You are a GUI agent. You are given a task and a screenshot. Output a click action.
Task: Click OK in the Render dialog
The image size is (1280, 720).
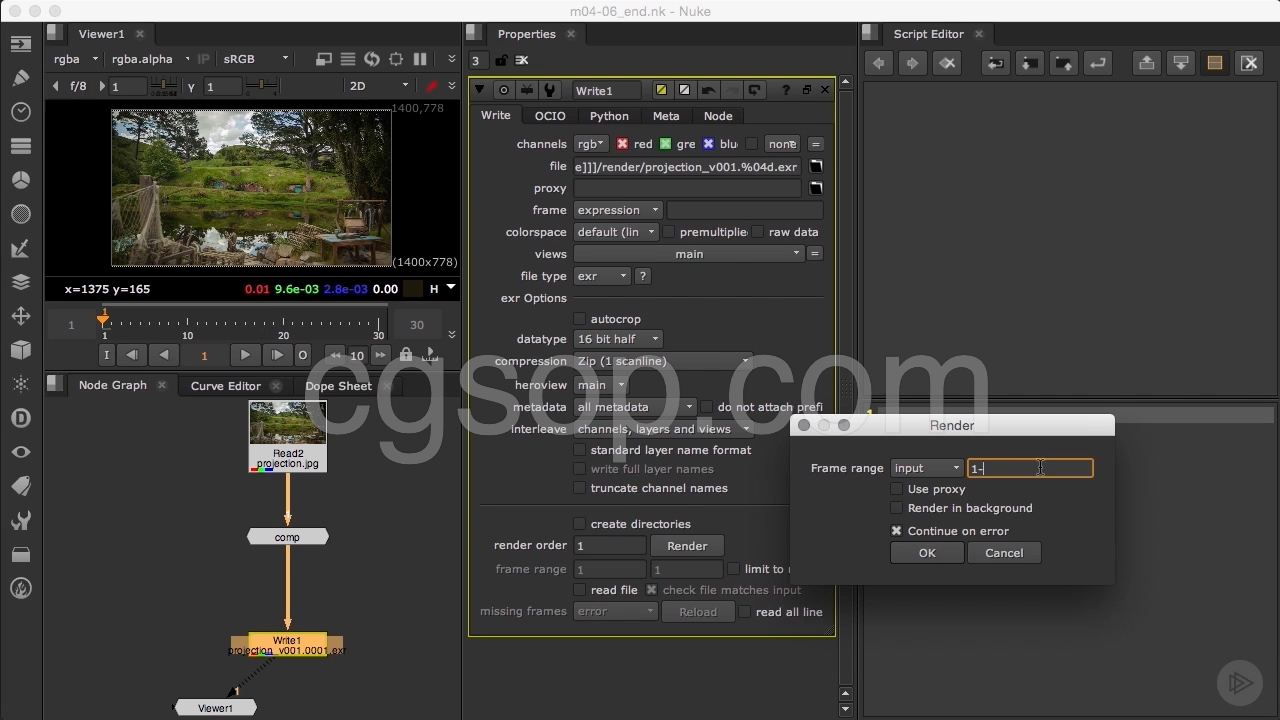pyautogui.click(x=927, y=553)
